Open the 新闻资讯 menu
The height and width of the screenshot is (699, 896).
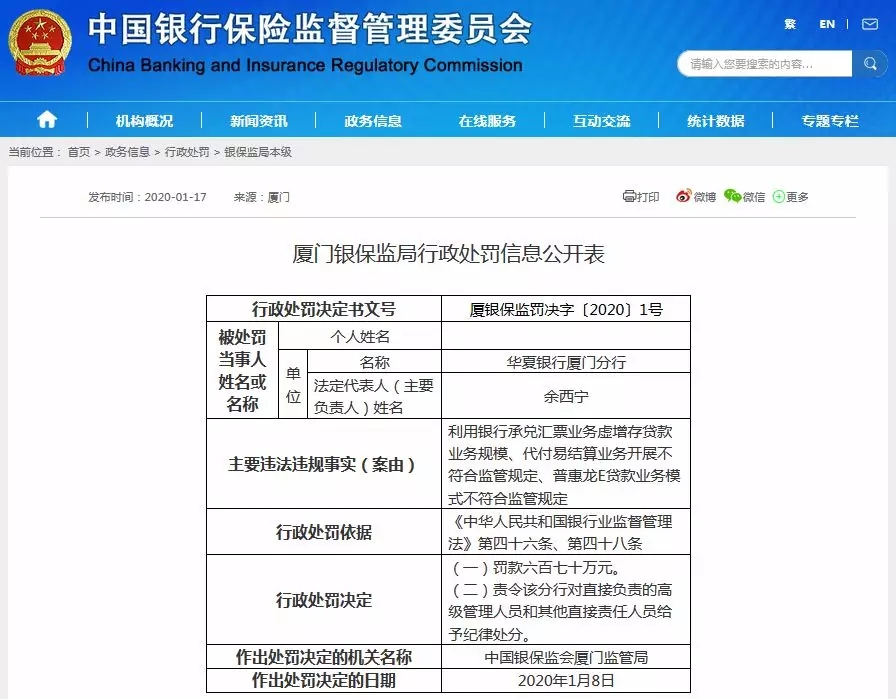(258, 121)
